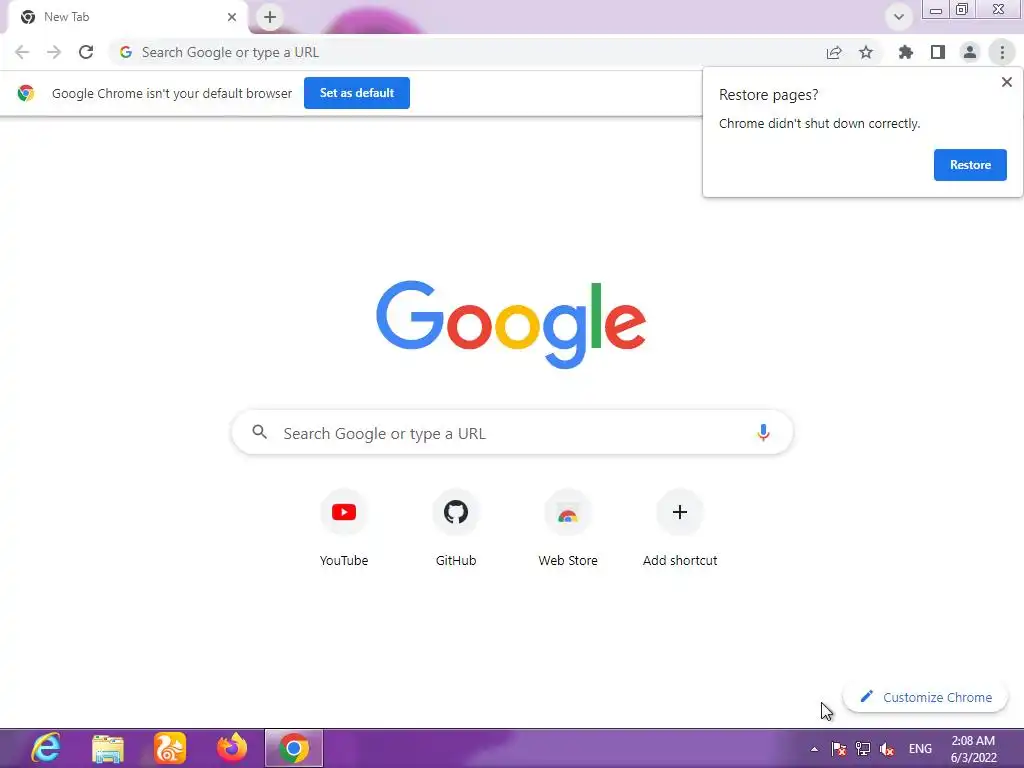This screenshot has height=768, width=1024.
Task: Open UC Browser from the taskbar
Action: pyautogui.click(x=170, y=748)
